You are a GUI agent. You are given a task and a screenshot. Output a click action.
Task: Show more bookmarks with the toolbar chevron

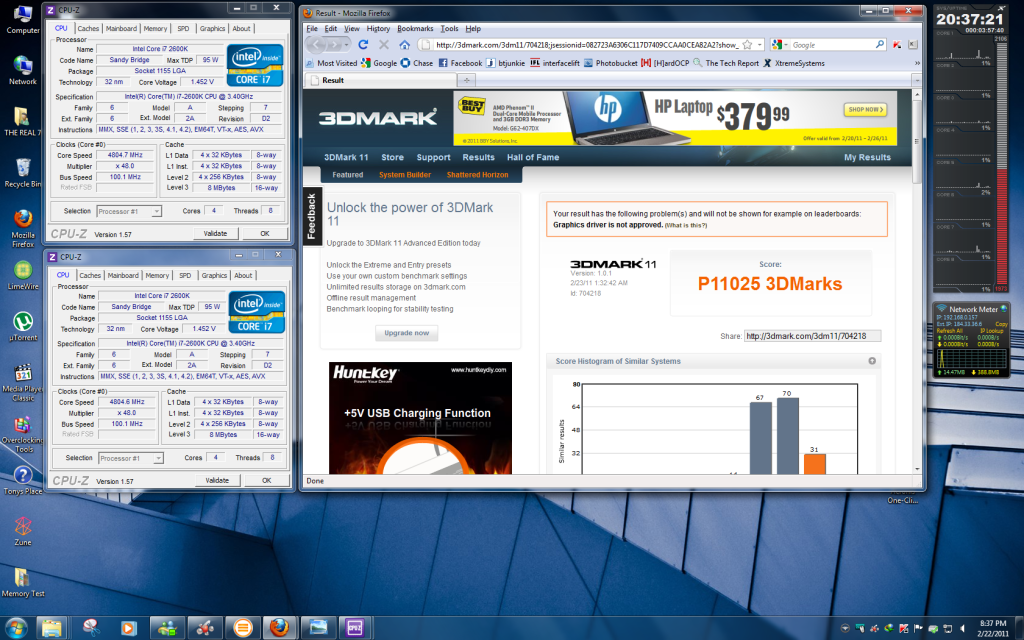pyautogui.click(x=917, y=63)
